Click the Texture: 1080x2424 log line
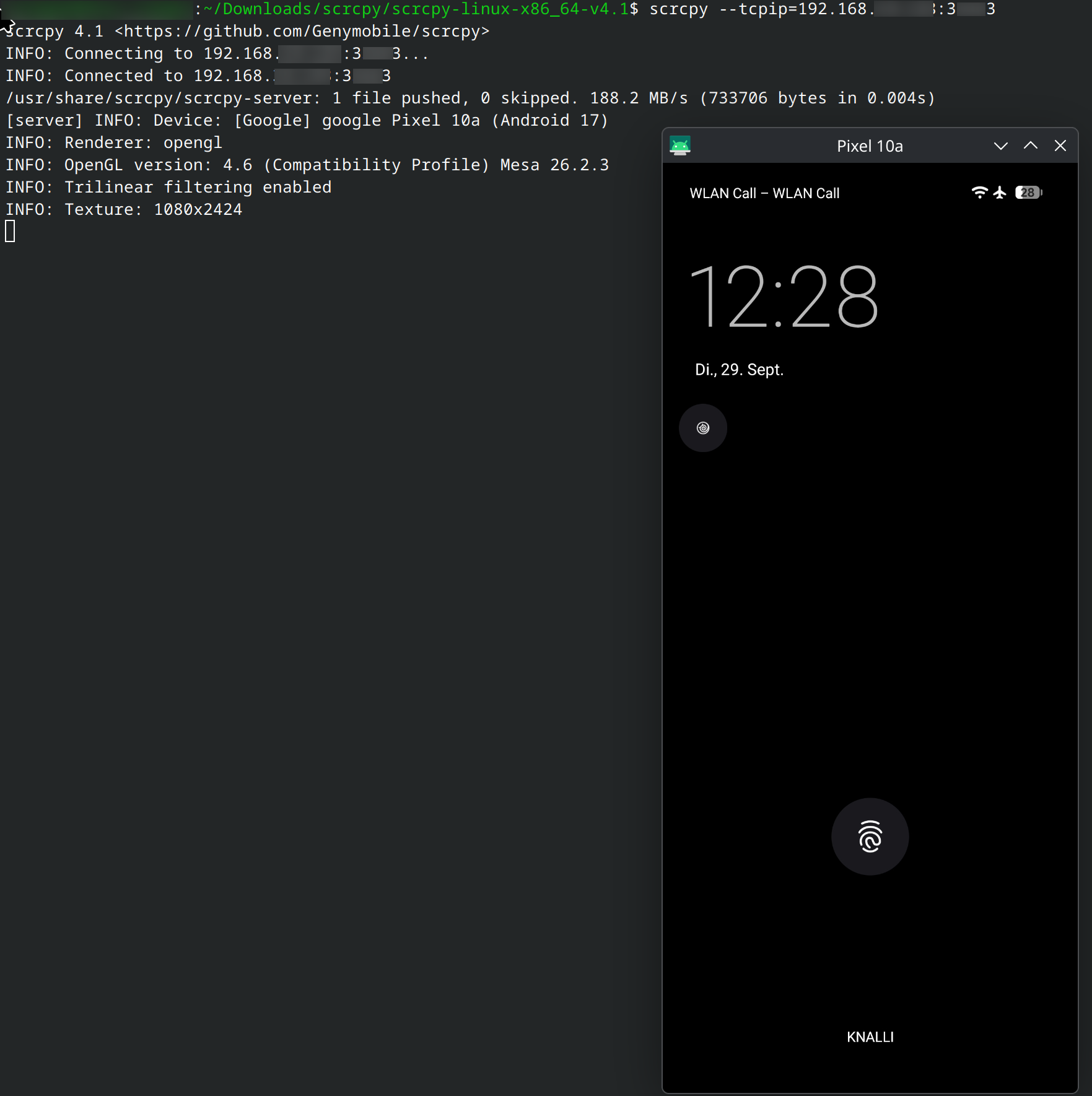Image resolution: width=1092 pixels, height=1096 pixels. tap(124, 209)
